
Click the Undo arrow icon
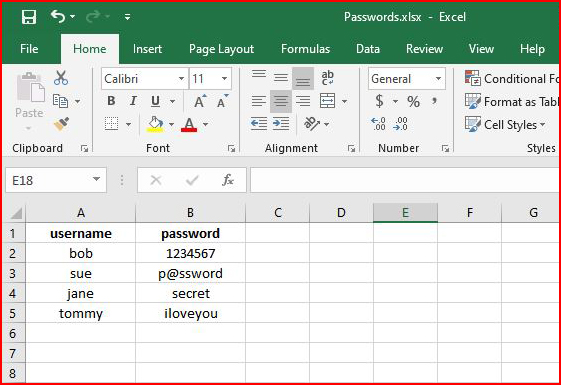[58, 16]
